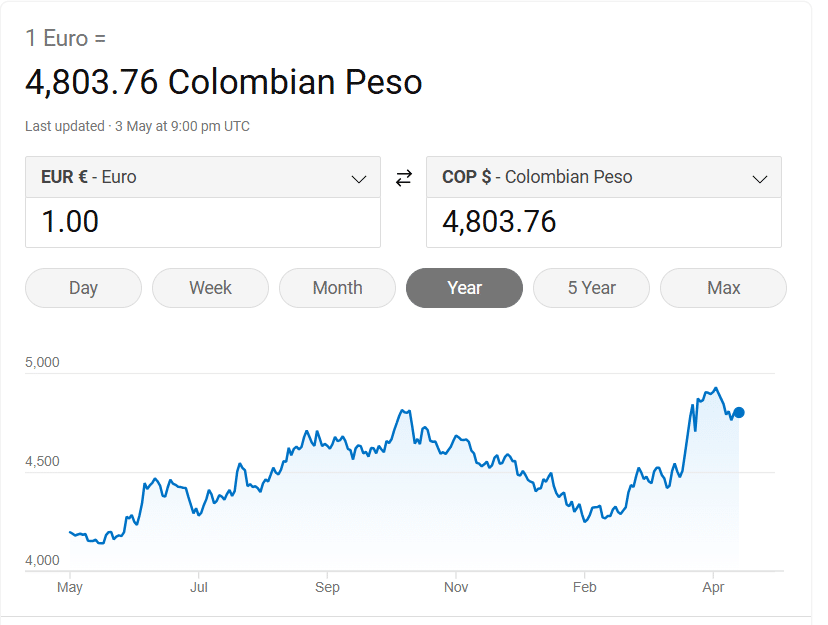
Task: Show the Month chart view
Action: click(x=337, y=288)
